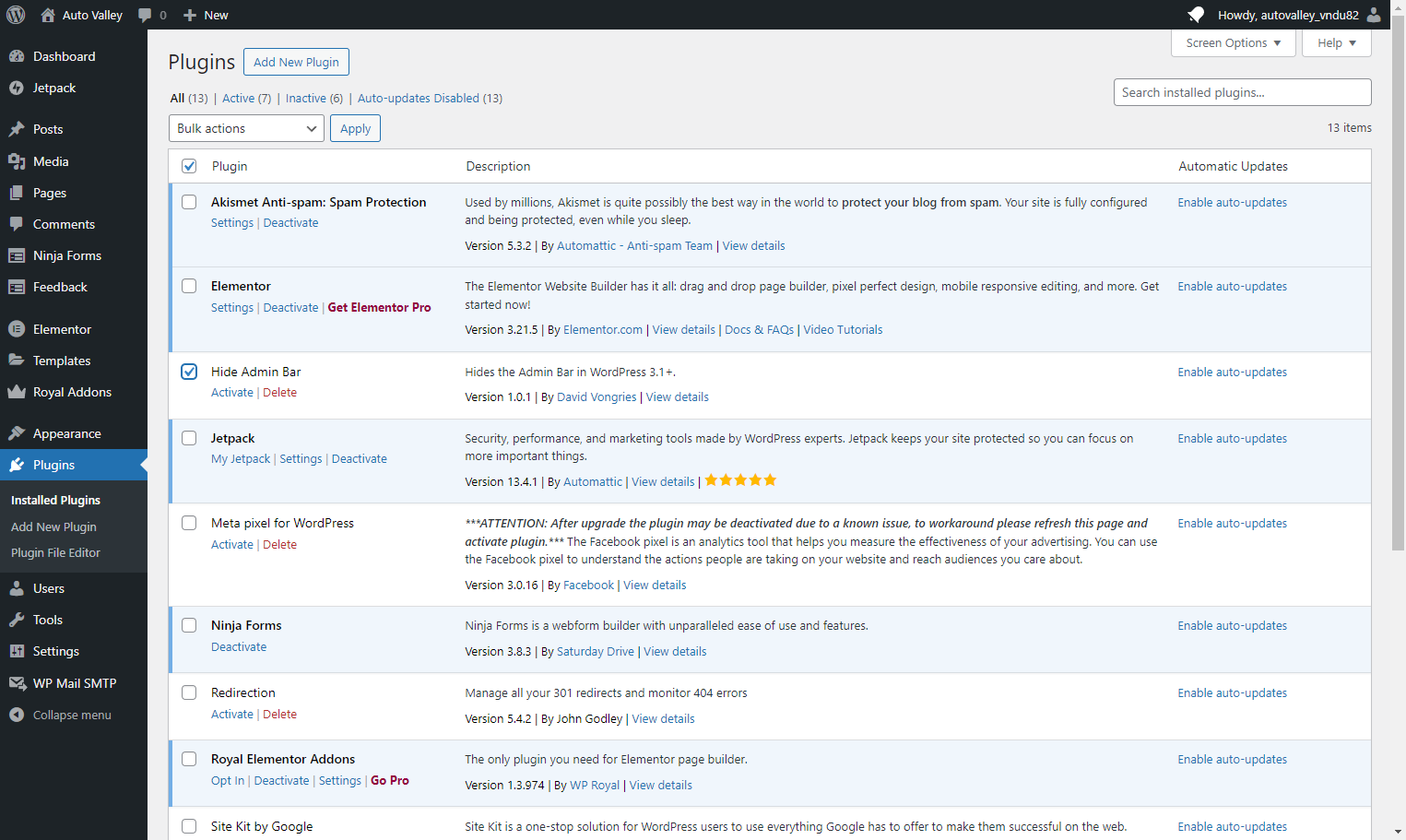Click the Collapse menu arrow icon
This screenshot has width=1406, height=840.
[17, 715]
